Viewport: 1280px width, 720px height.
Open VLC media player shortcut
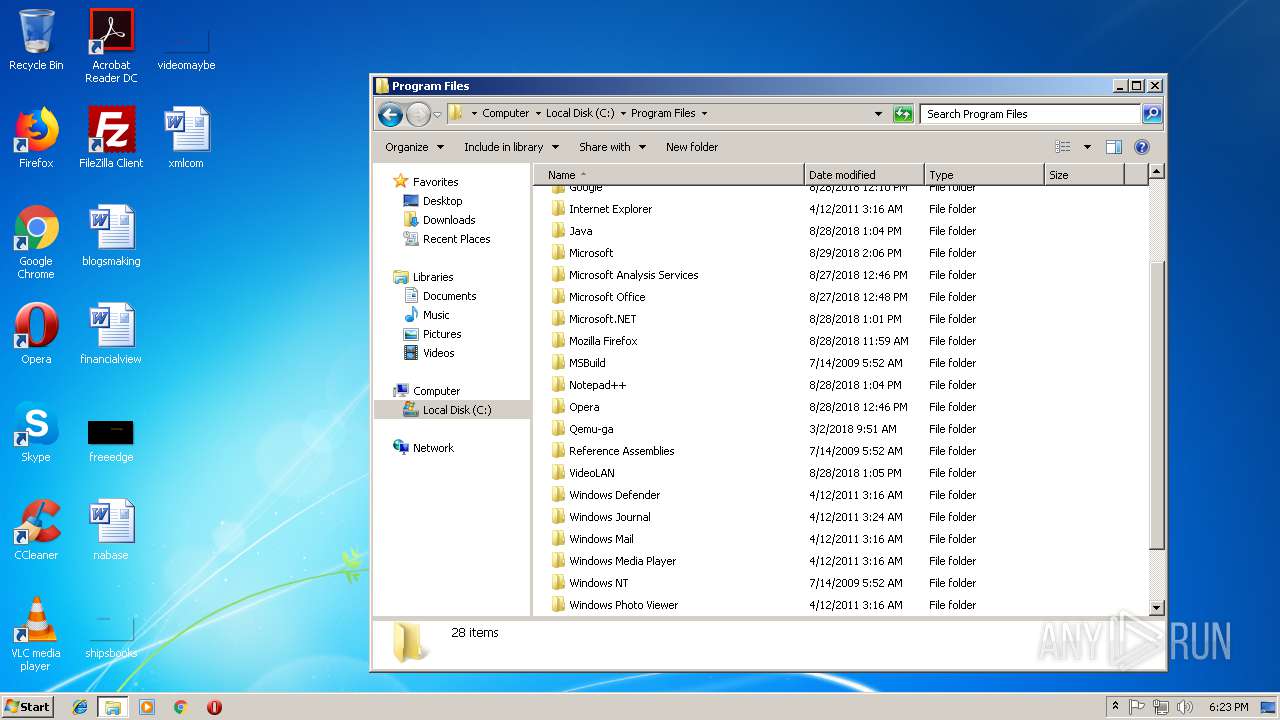pos(36,634)
